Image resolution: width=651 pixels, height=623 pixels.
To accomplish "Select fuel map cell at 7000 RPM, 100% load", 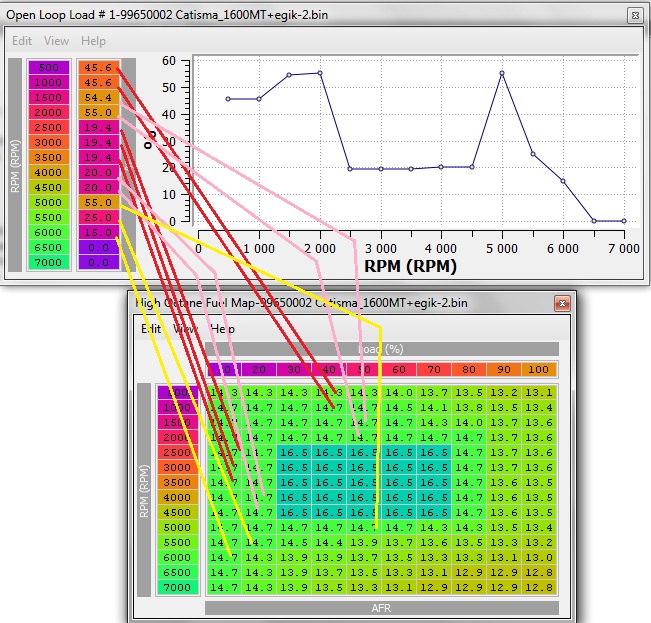I will coord(537,587).
